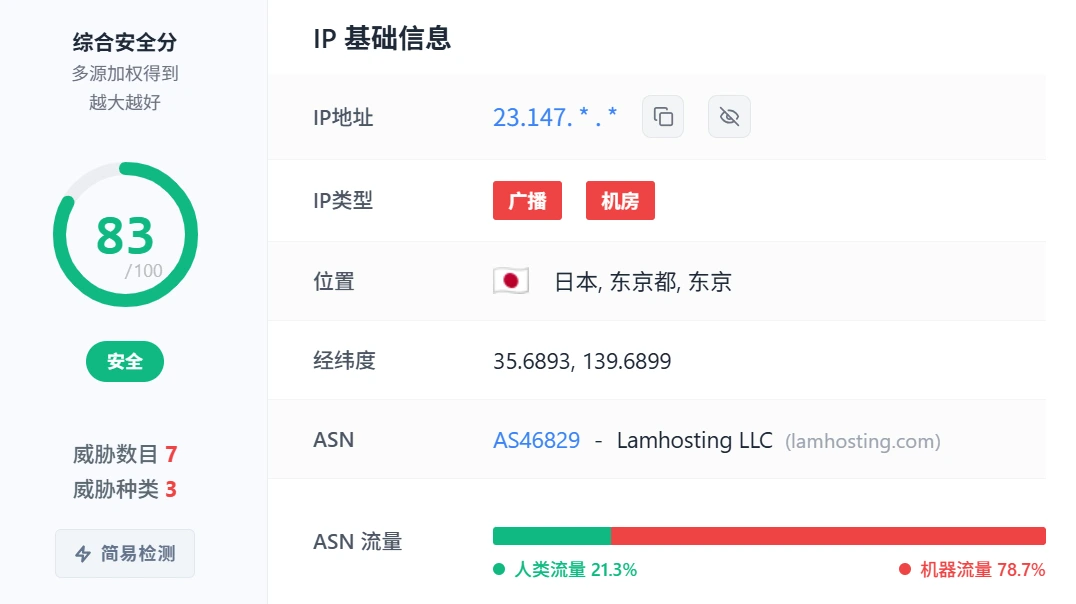Viewport: 1076px width, 604px height.
Task: Click the 机器流量 78.7% legend
Action: coord(972,570)
